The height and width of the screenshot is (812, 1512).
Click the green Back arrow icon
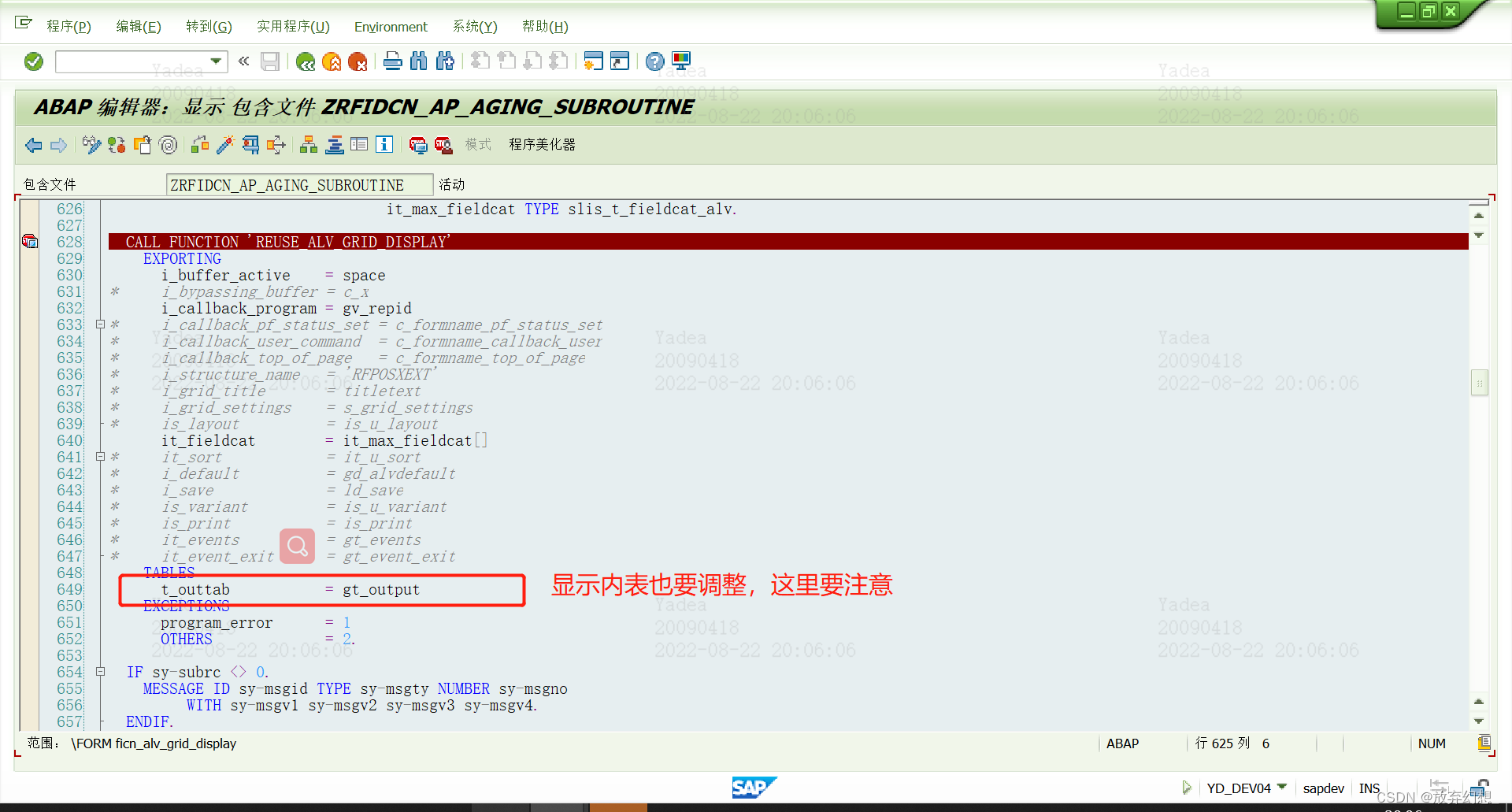click(306, 61)
